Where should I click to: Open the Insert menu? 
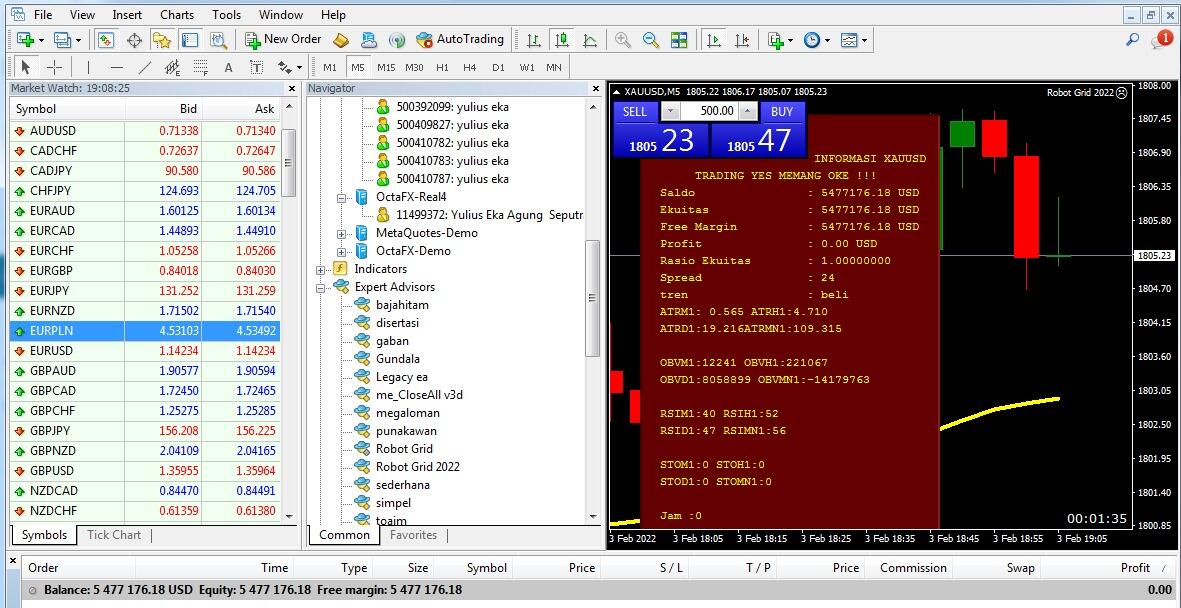(x=127, y=14)
